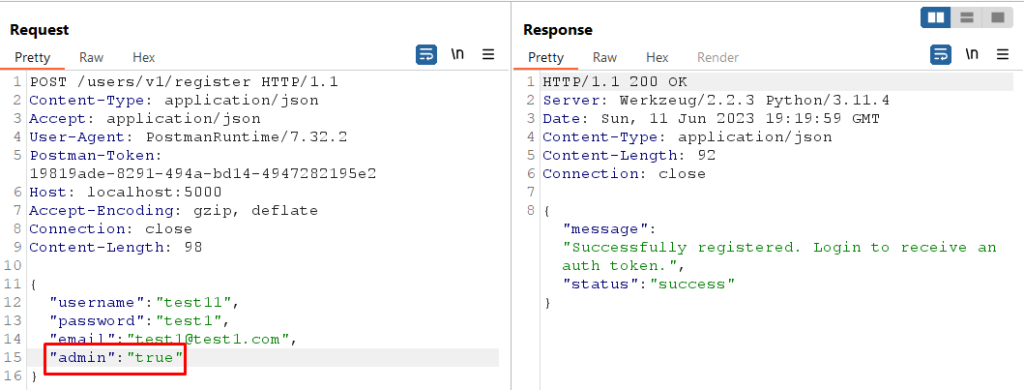1024x390 pixels.
Task: Toggle word wrap icon in Request panel
Action: pyautogui.click(x=426, y=55)
